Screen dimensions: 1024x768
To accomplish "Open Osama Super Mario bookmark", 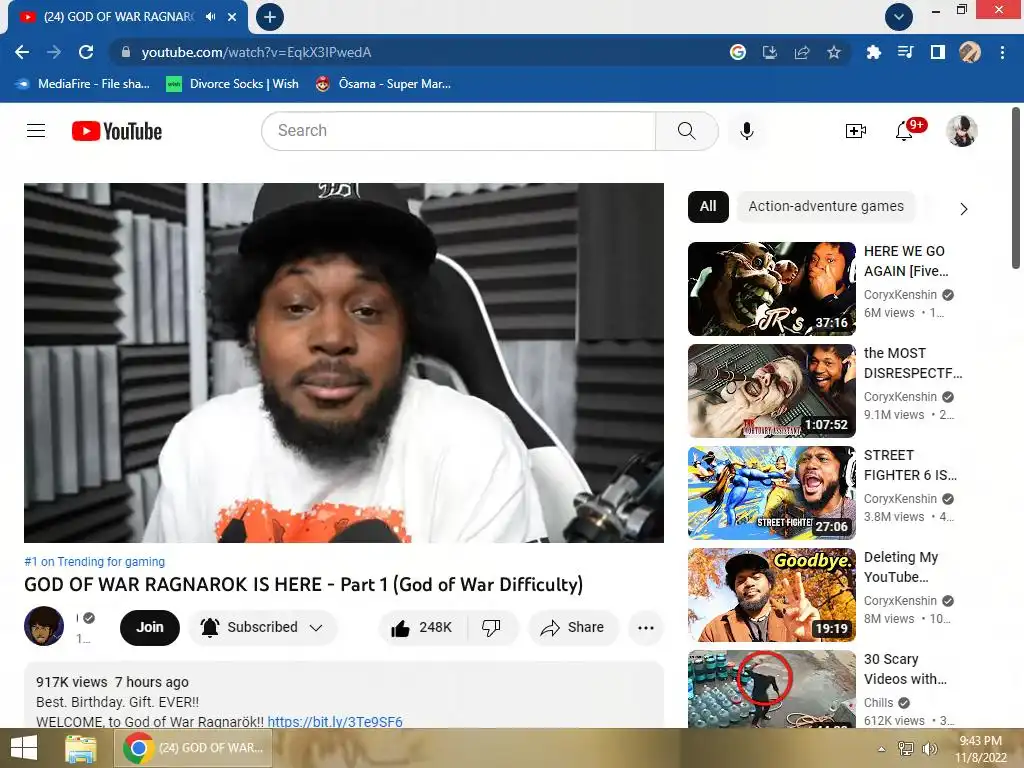I will point(383,84).
